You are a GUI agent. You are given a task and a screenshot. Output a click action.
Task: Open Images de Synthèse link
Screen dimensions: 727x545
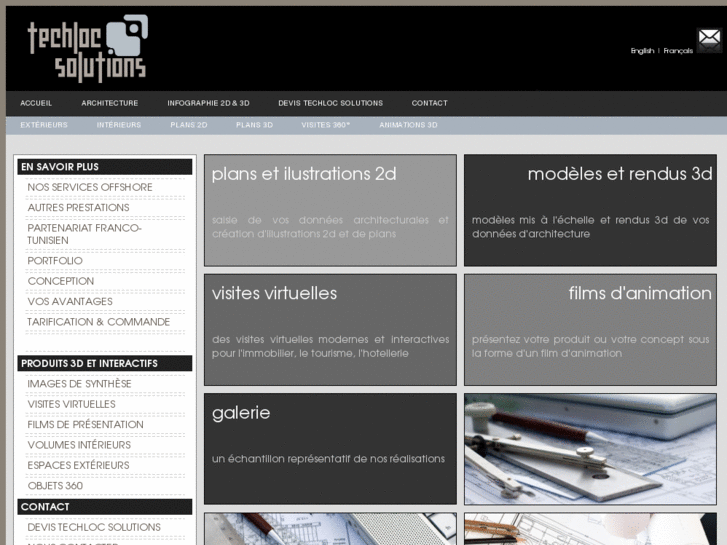click(x=79, y=384)
